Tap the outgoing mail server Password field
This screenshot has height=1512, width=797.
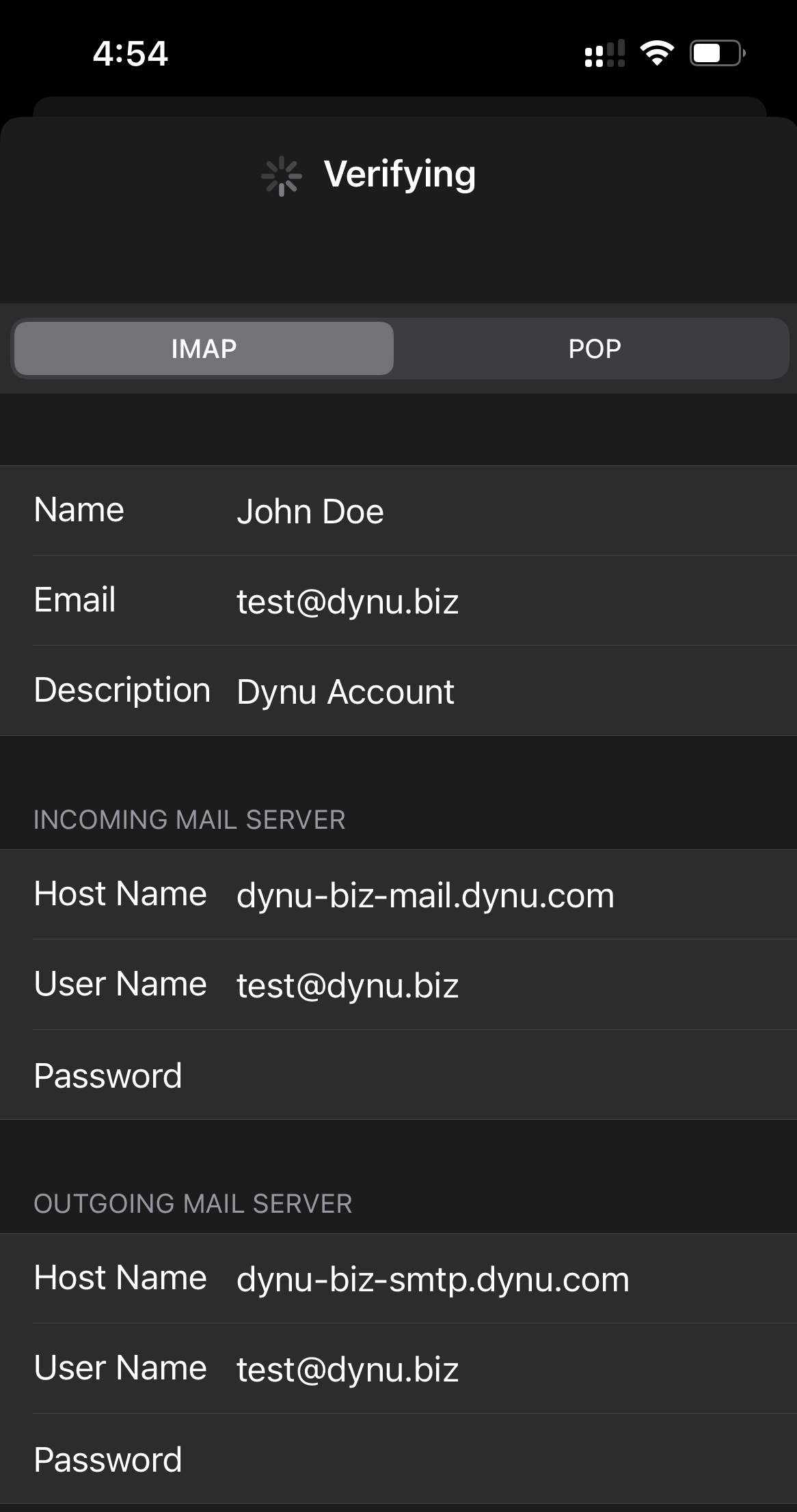tap(398, 1459)
